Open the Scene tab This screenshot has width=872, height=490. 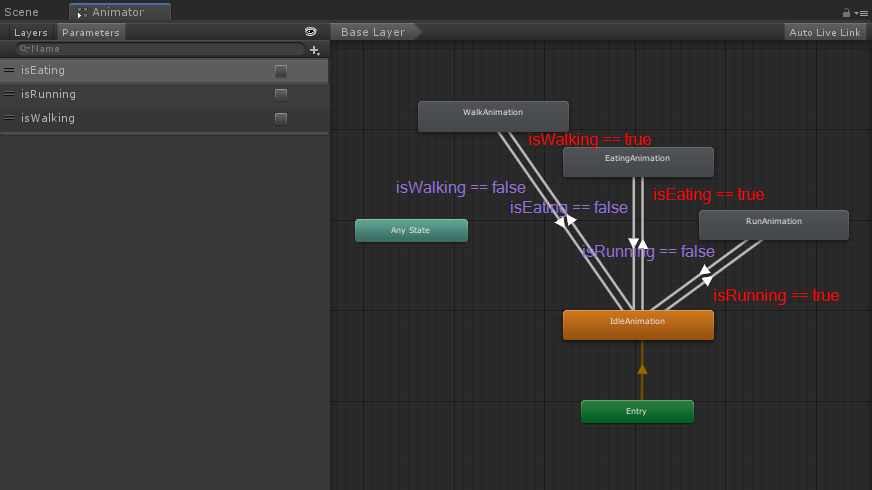pyautogui.click(x=22, y=12)
